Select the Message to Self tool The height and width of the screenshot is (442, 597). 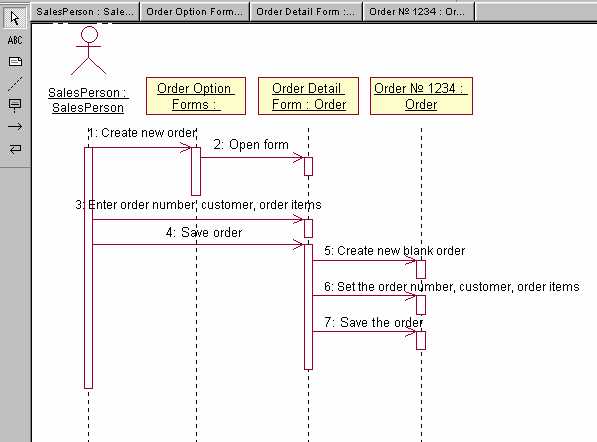click(15, 149)
